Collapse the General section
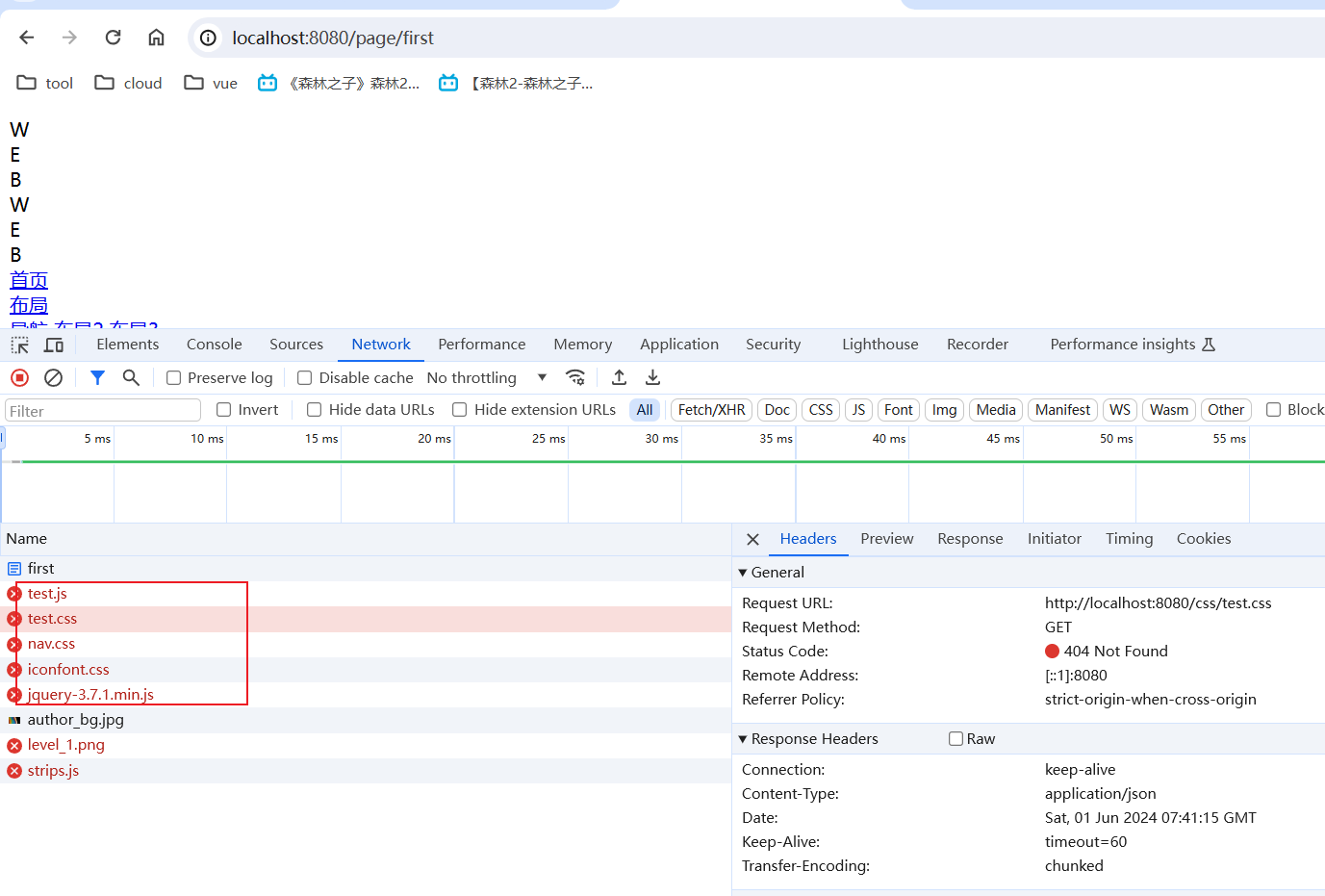 coord(771,573)
